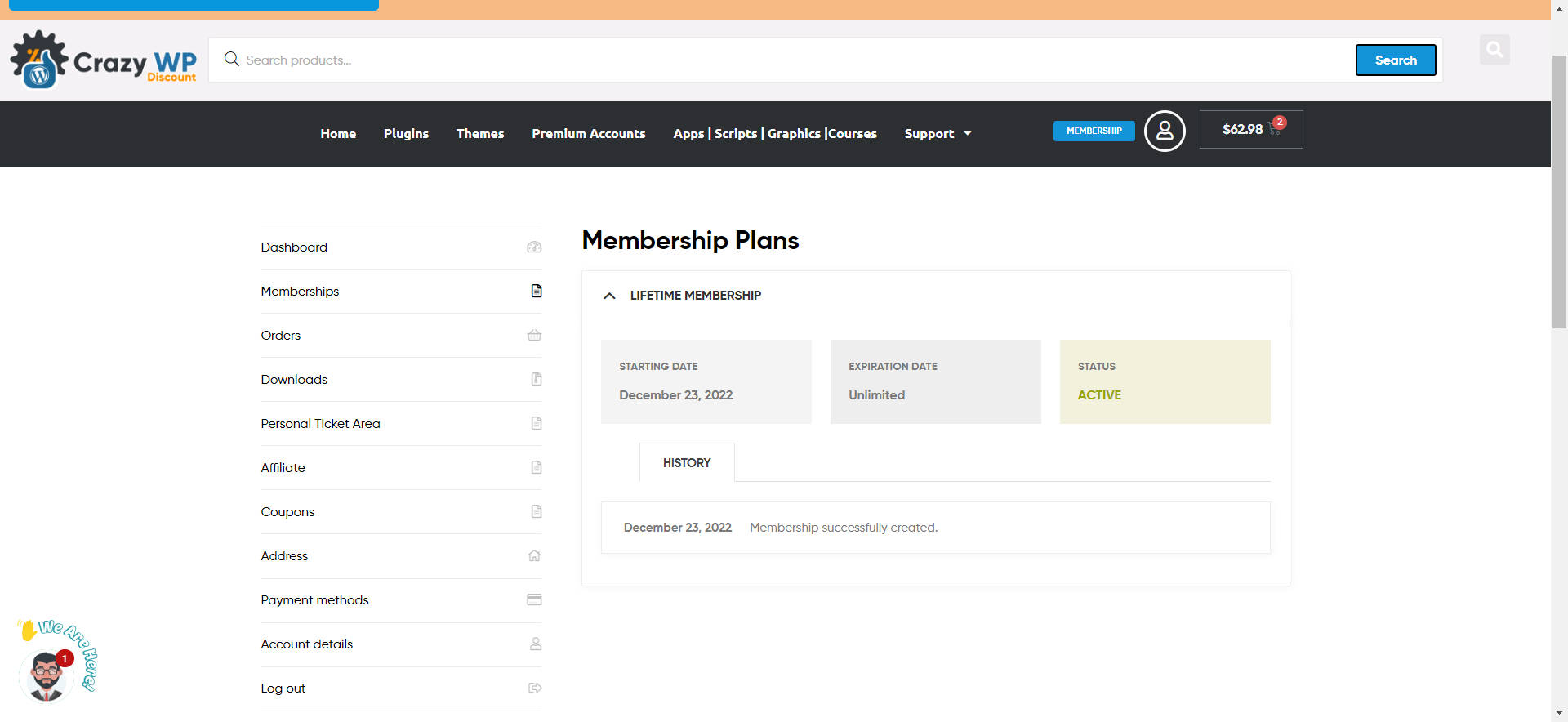Click the Address house icon
1568x722 pixels.
[534, 556]
